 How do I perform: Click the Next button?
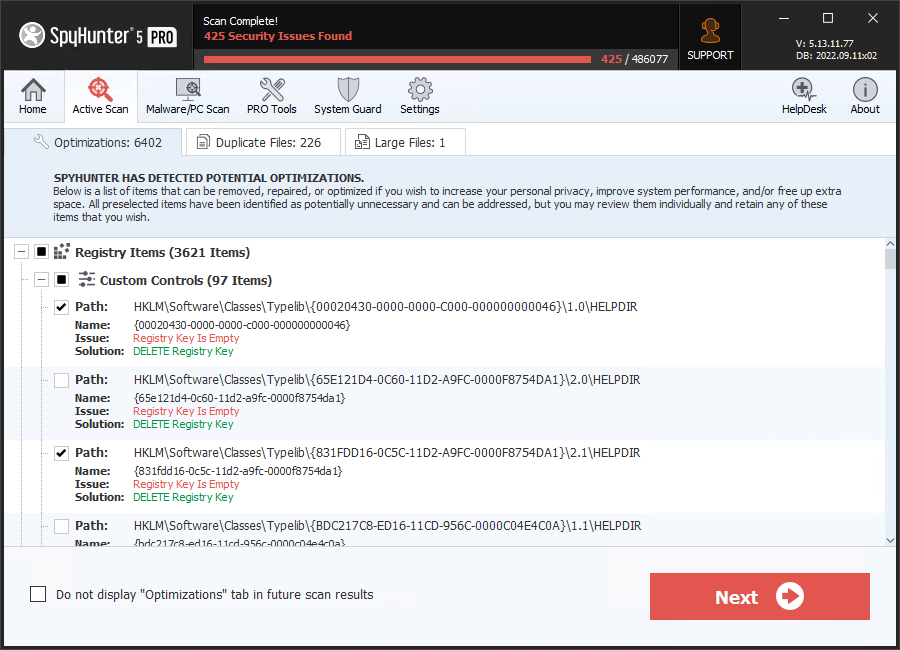(759, 596)
